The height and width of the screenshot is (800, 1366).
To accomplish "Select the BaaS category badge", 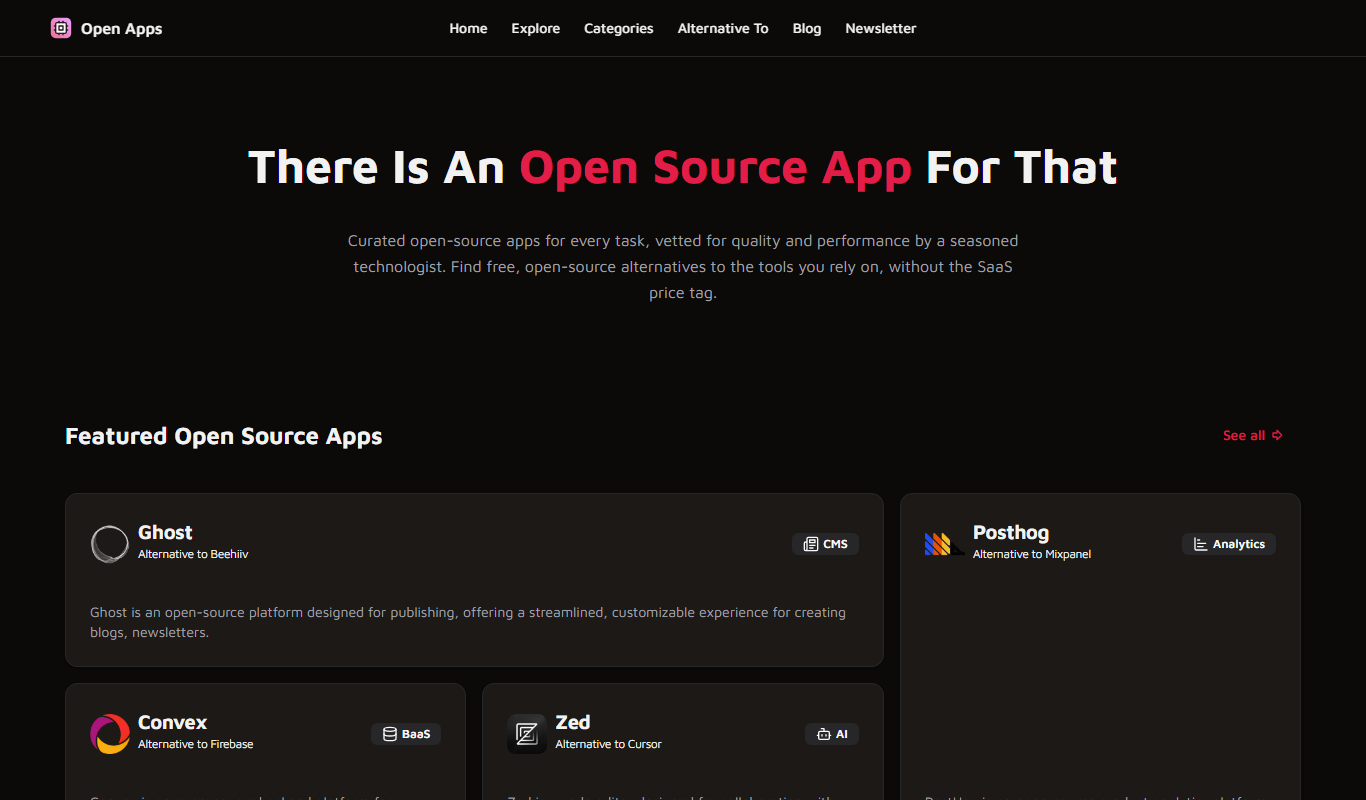I will click(x=406, y=734).
